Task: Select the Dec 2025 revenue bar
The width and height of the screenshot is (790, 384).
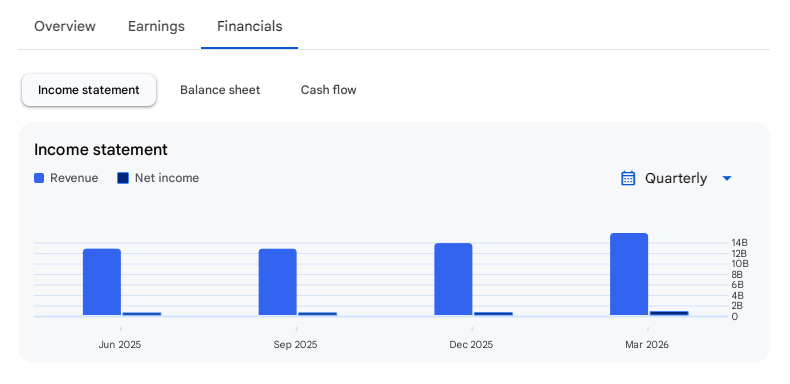Action: [x=453, y=279]
